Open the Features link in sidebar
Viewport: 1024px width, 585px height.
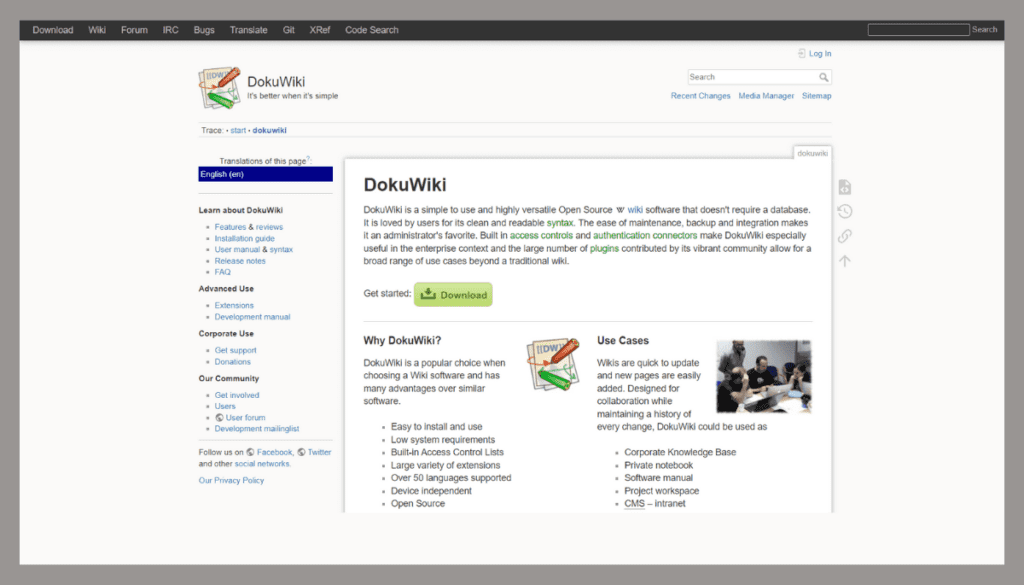pyautogui.click(x=231, y=227)
